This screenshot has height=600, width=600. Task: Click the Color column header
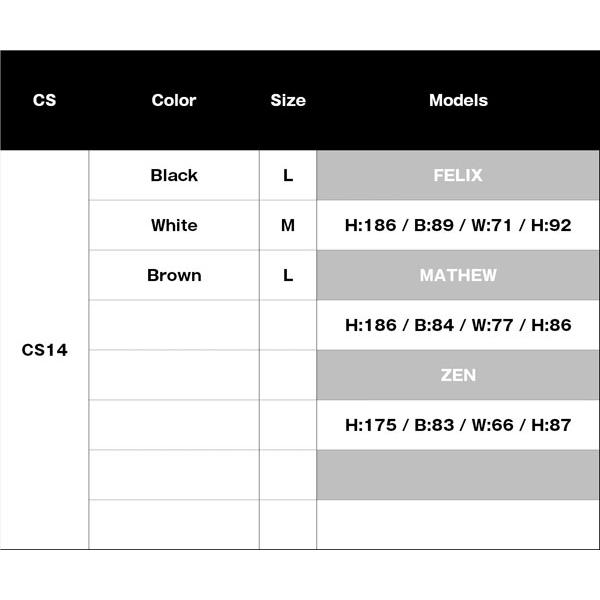tap(174, 100)
